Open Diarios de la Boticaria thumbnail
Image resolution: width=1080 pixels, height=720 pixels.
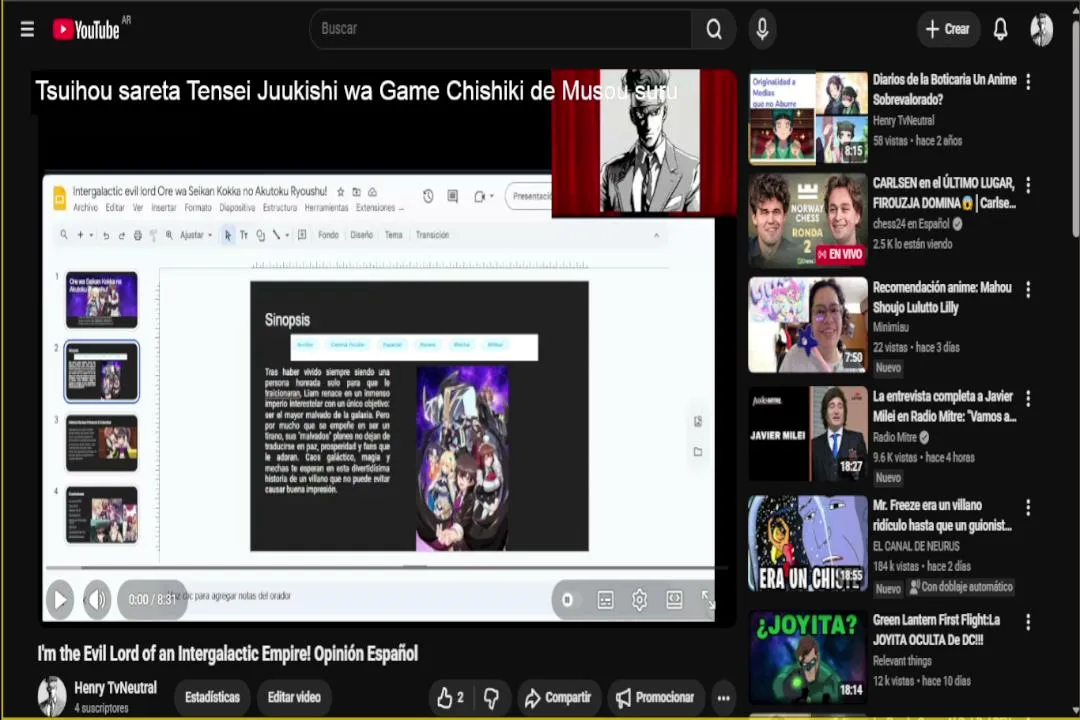click(x=808, y=118)
